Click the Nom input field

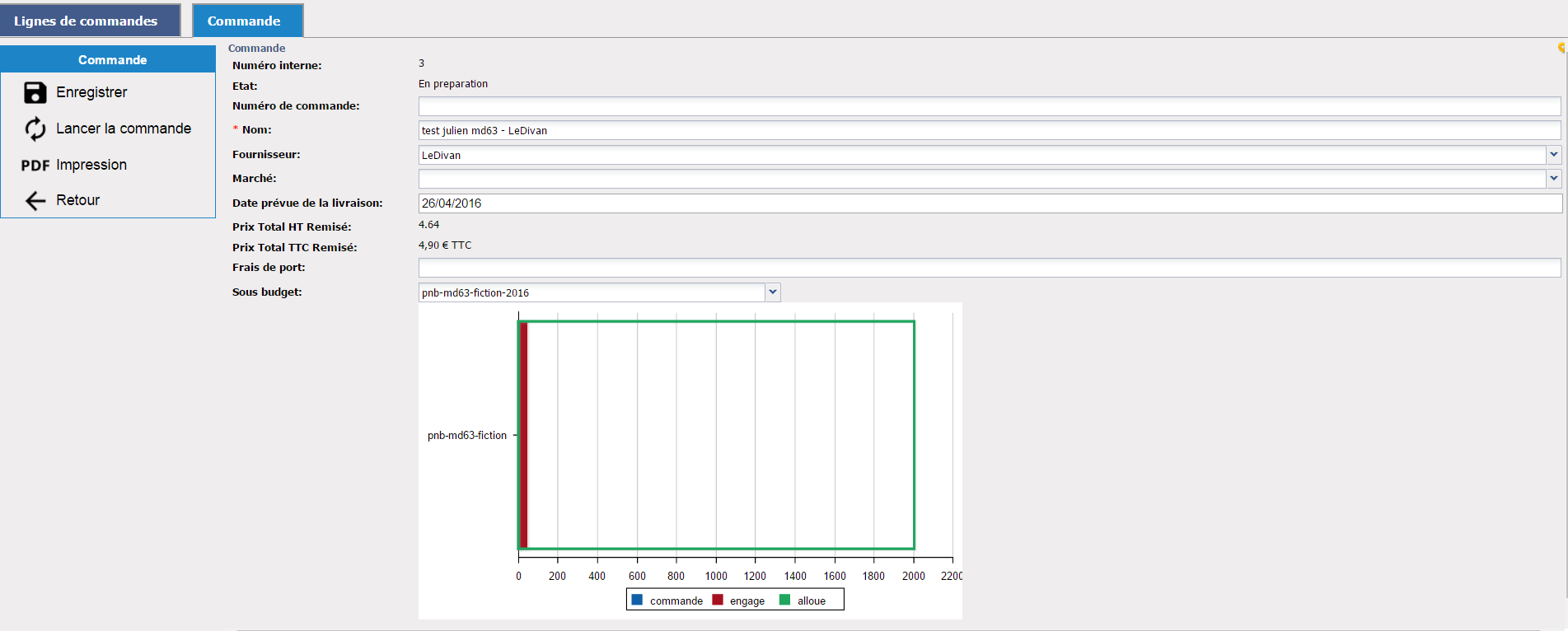click(990, 130)
